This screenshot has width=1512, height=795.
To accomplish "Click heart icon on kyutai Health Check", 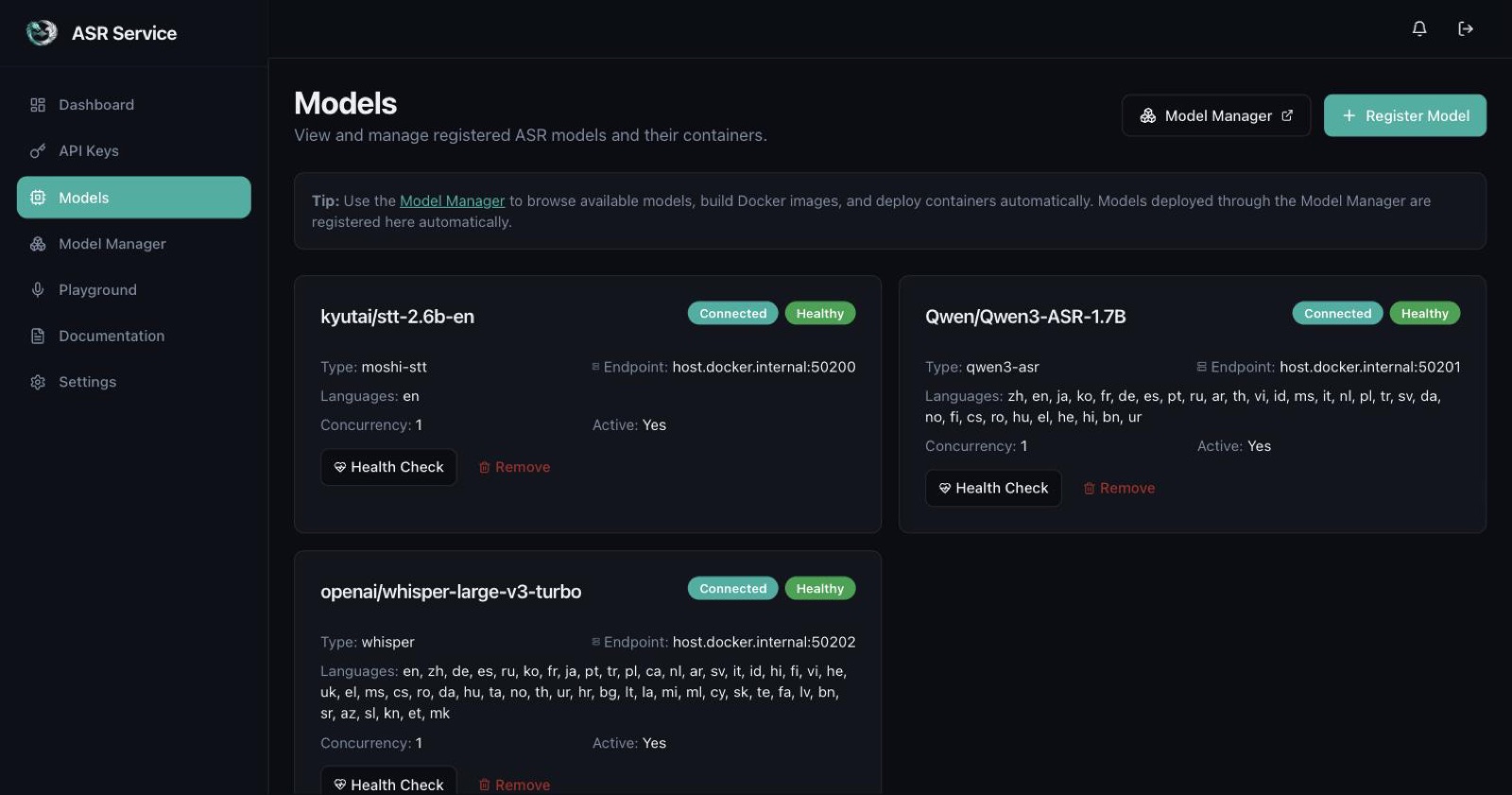I will pyautogui.click(x=340, y=467).
